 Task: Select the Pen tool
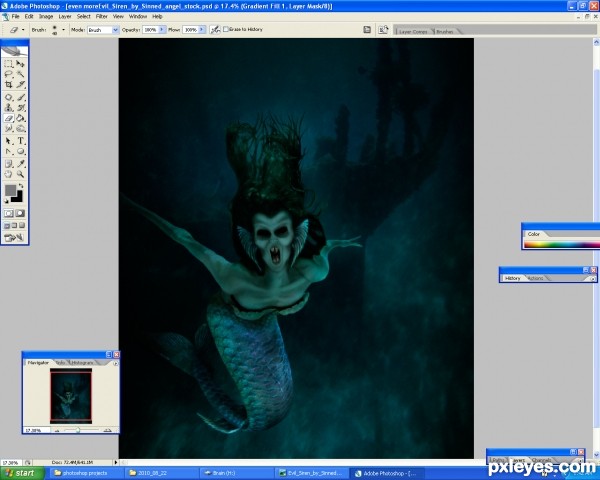click(x=8, y=151)
